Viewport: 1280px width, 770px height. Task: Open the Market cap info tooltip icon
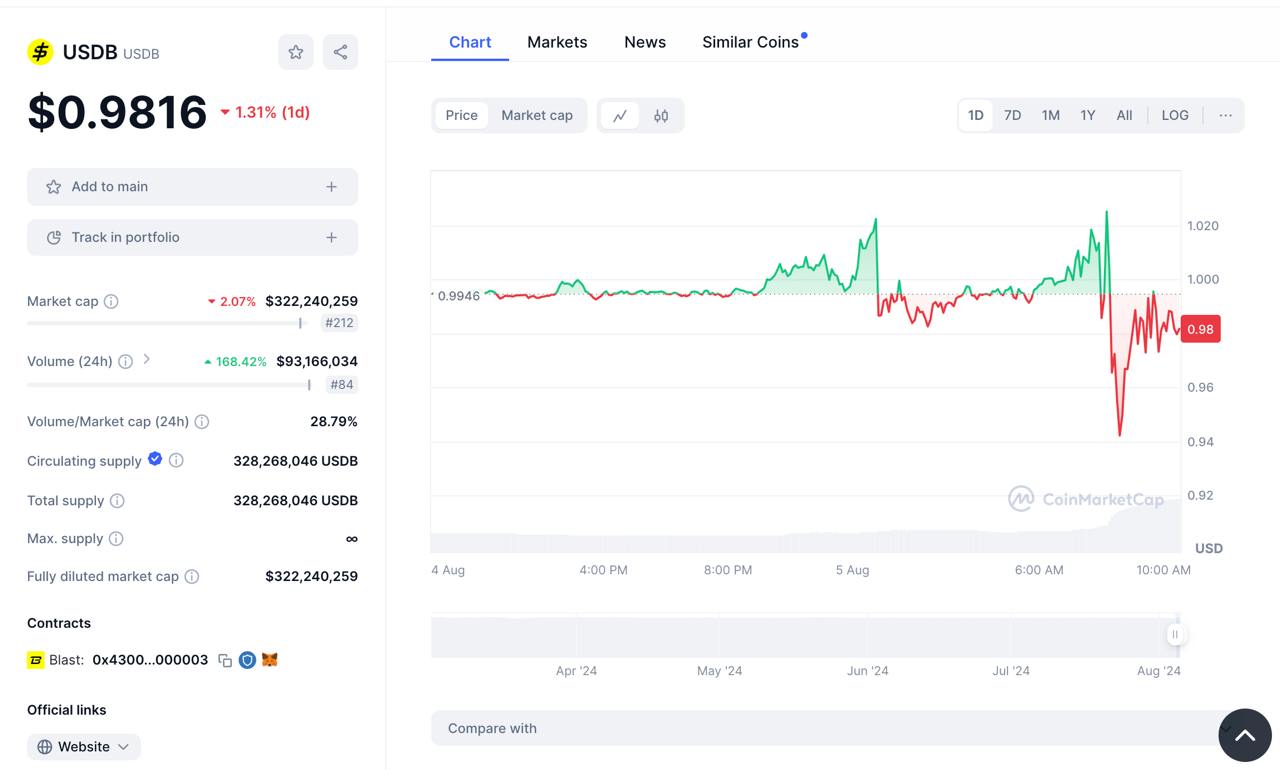[111, 301]
